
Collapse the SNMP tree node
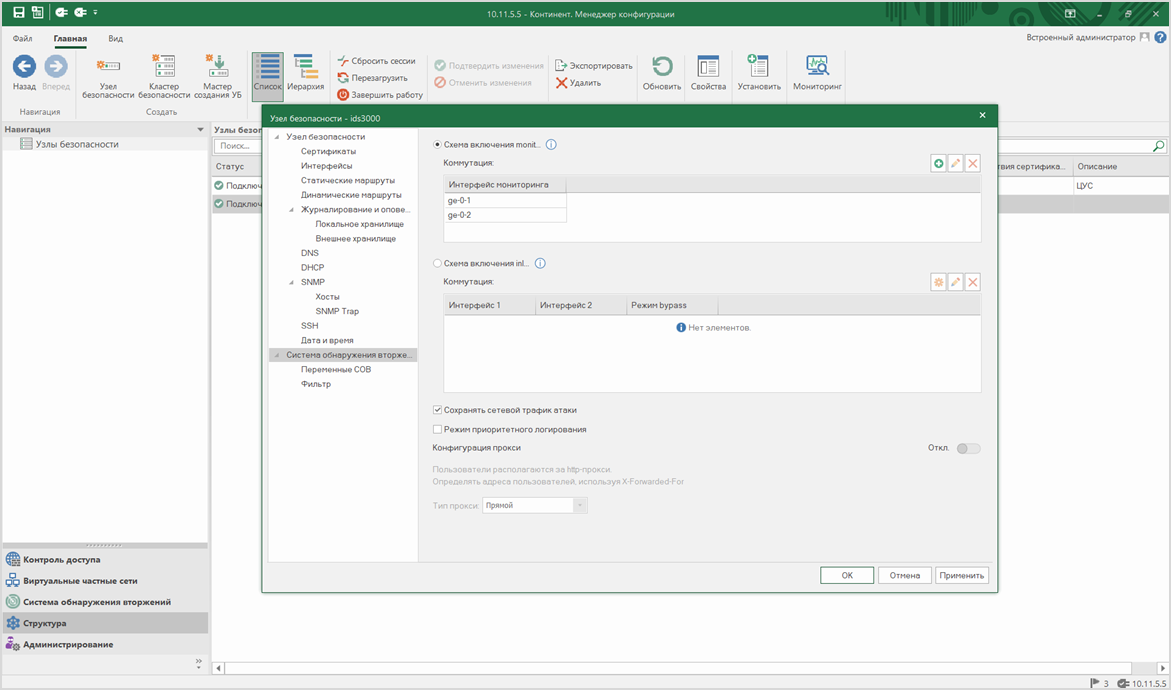point(291,283)
